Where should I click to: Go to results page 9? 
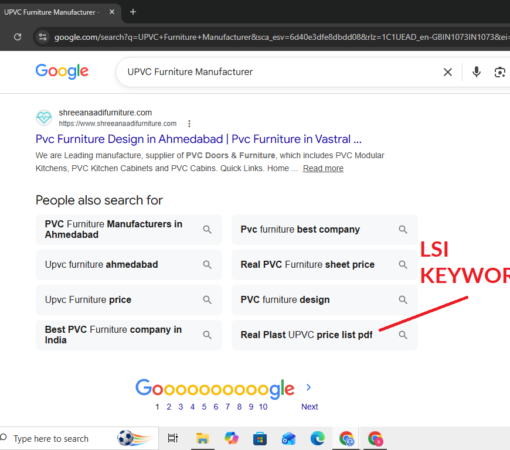click(x=251, y=407)
